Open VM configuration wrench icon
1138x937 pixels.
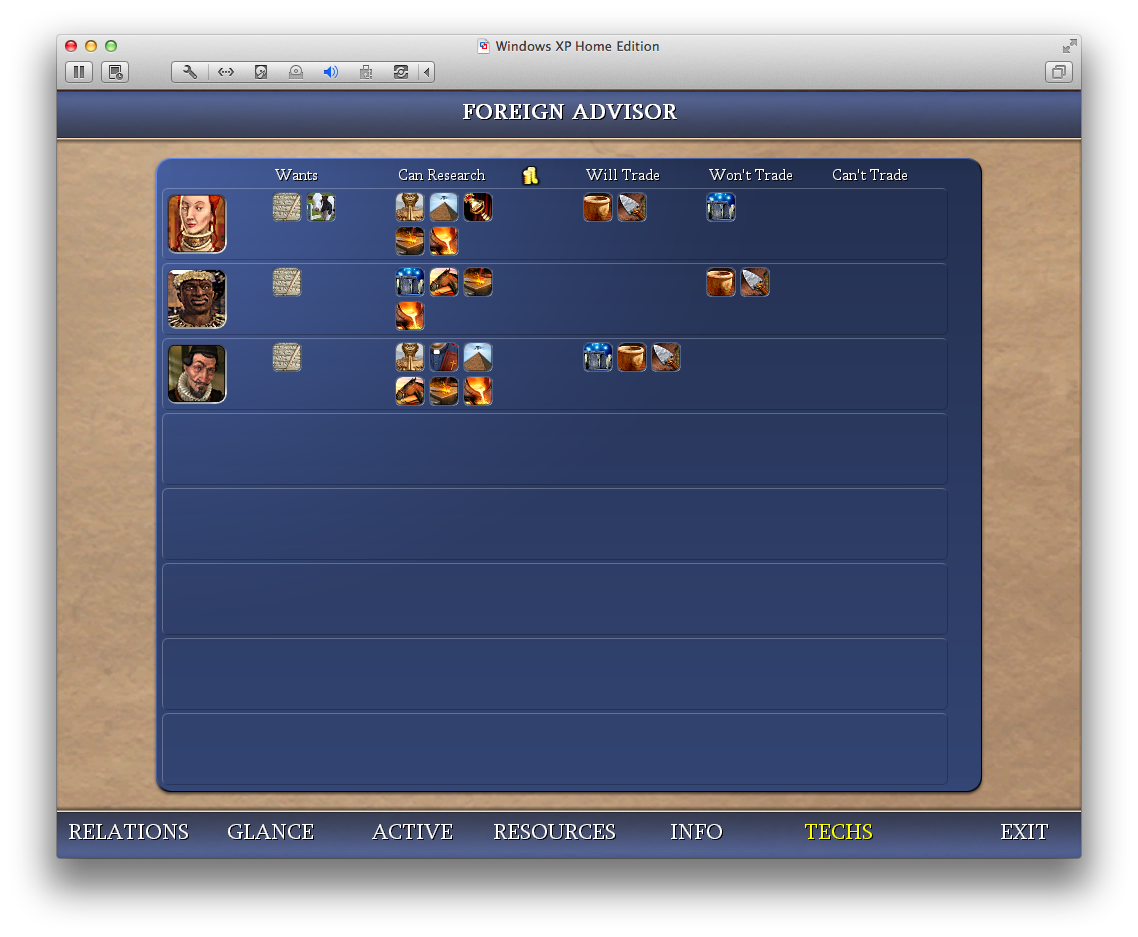[190, 72]
